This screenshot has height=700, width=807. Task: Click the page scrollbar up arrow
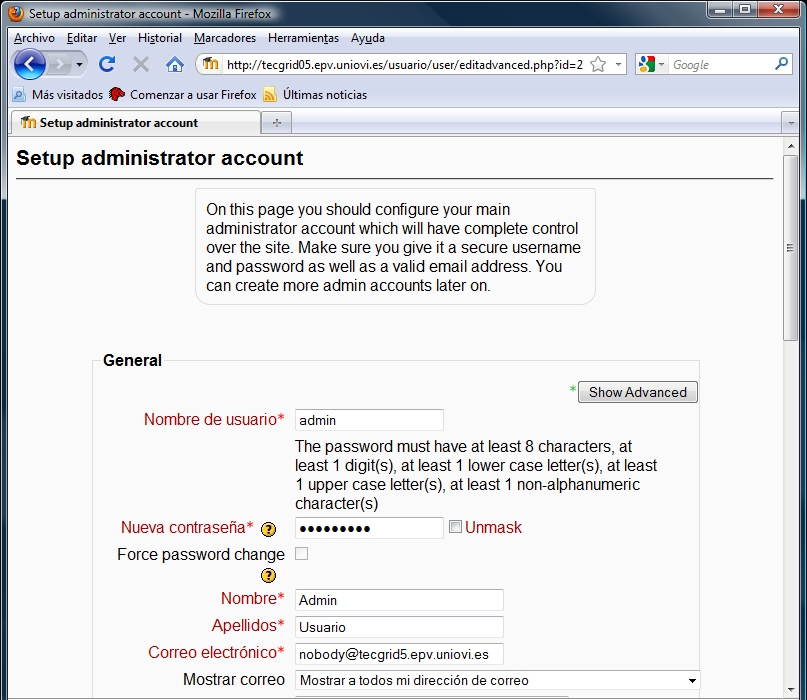click(x=791, y=146)
